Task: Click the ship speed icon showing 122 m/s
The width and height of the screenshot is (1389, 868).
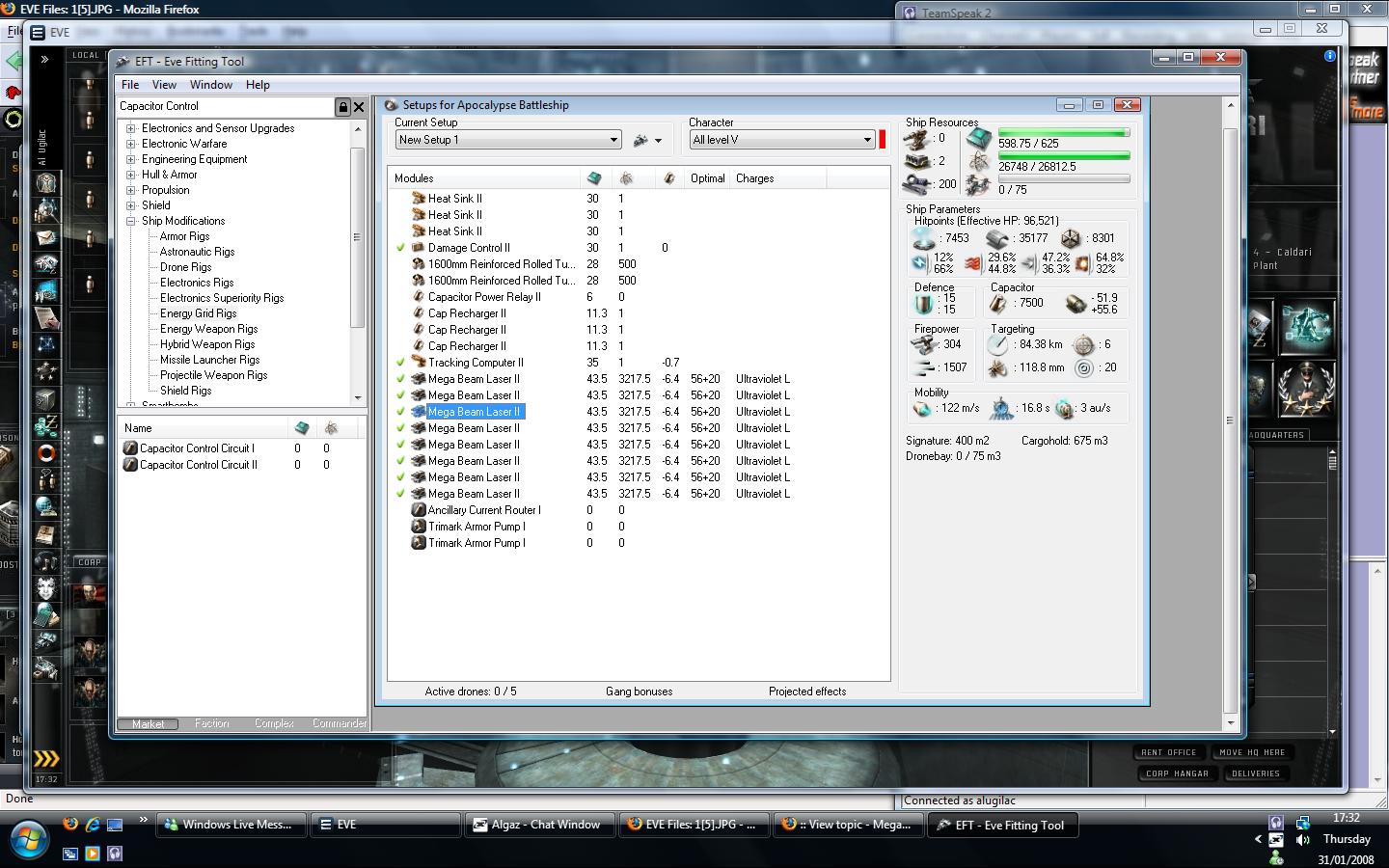Action: point(923,409)
